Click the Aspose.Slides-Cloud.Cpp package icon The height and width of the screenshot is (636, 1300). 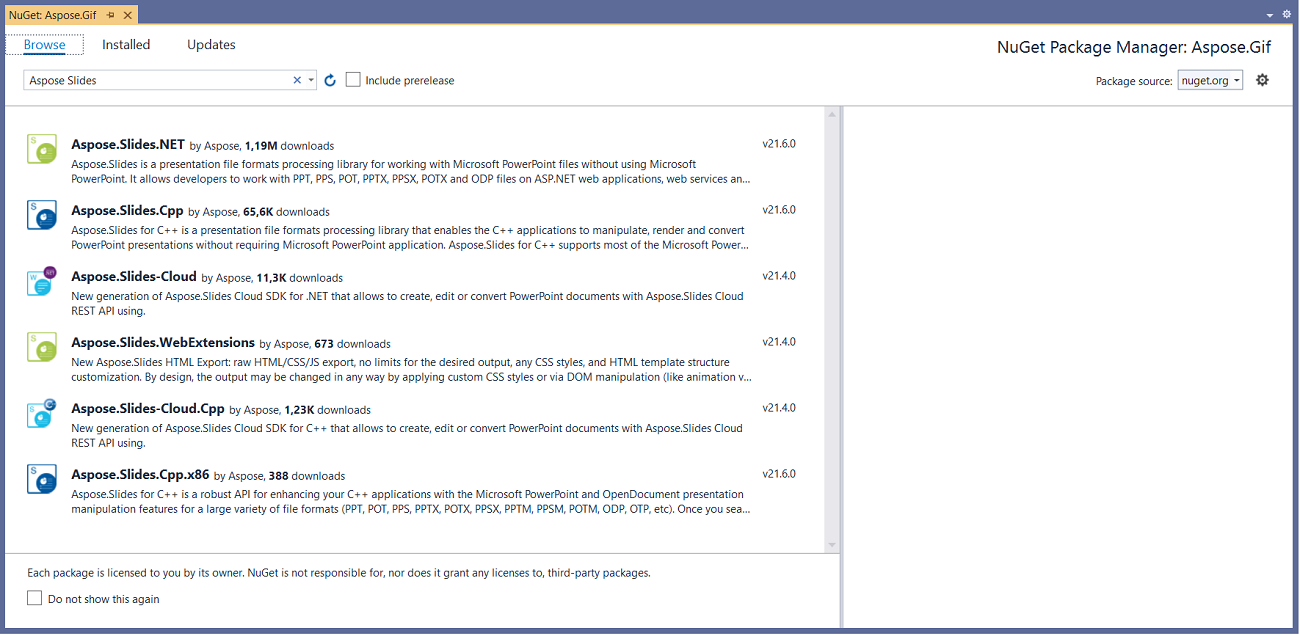coord(41,413)
